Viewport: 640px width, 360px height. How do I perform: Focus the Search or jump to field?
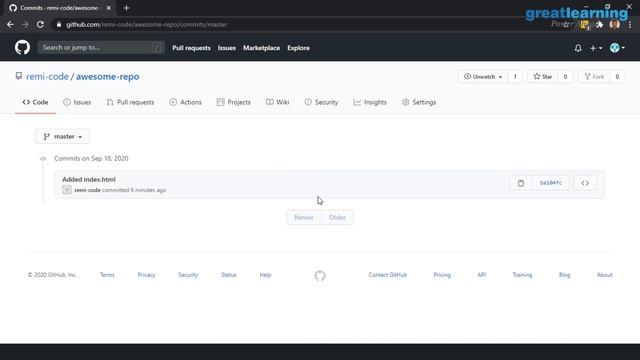point(101,48)
